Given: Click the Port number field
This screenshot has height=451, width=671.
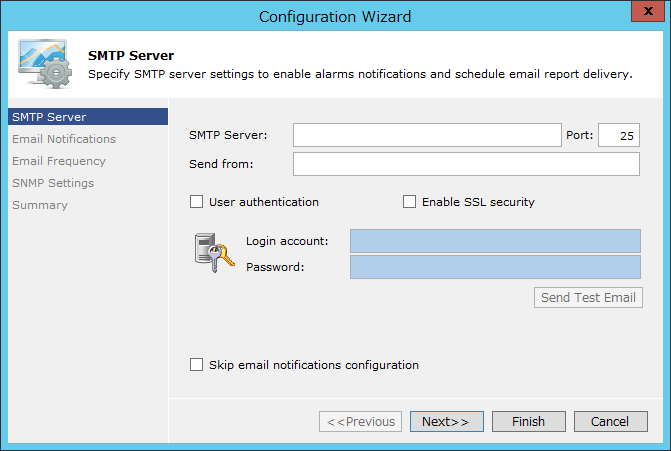Looking at the screenshot, I should [x=619, y=135].
